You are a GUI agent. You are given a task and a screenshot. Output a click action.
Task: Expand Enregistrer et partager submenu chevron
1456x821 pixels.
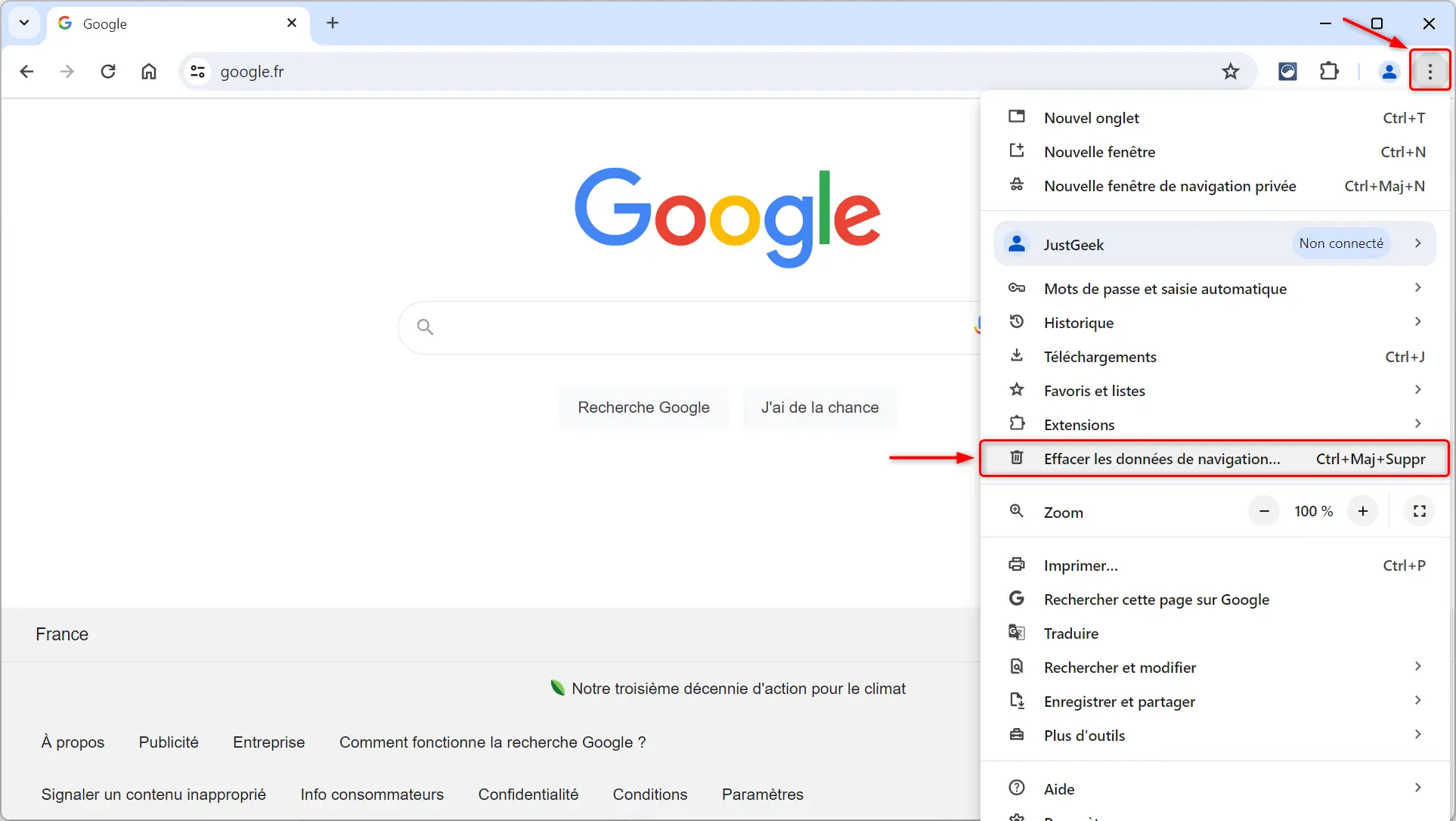pyautogui.click(x=1418, y=700)
